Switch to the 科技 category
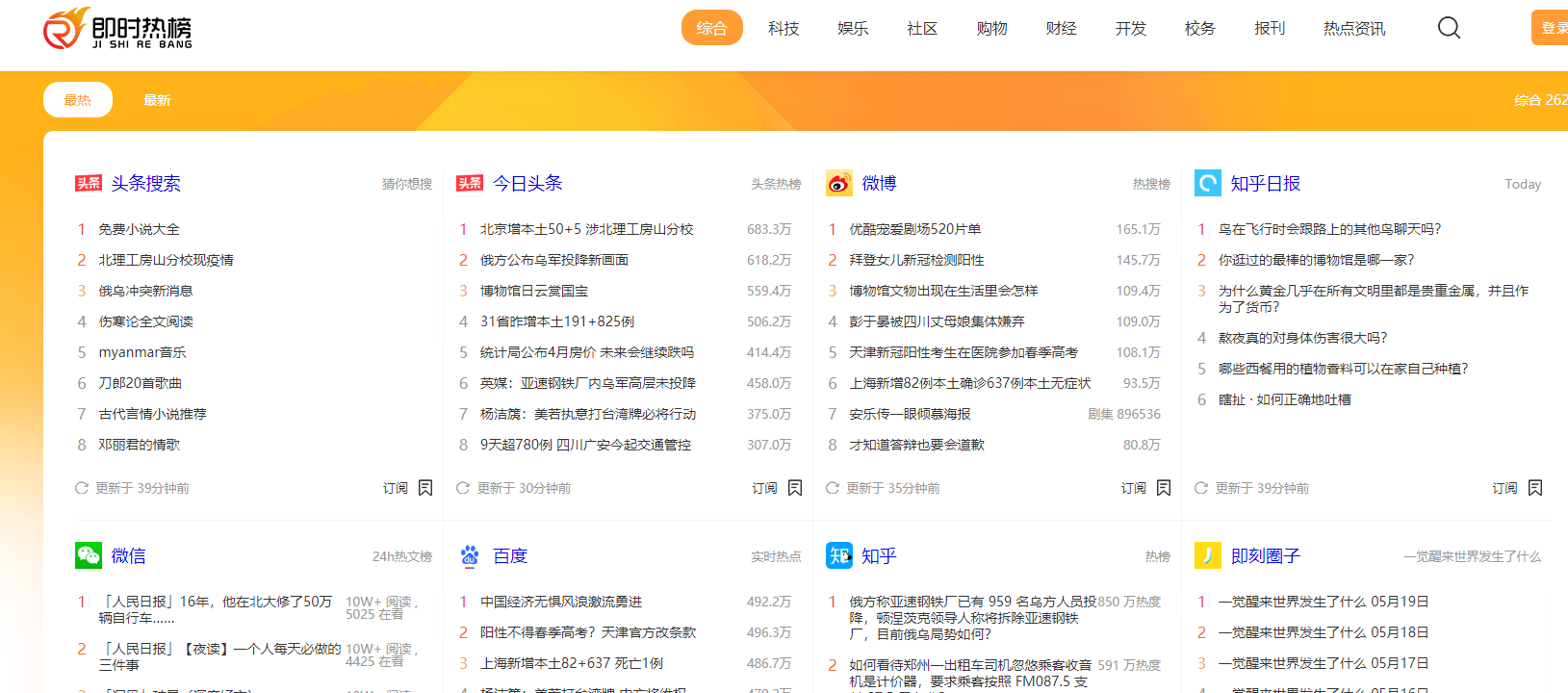Viewport: 1568px width, 693px height. coord(784,28)
